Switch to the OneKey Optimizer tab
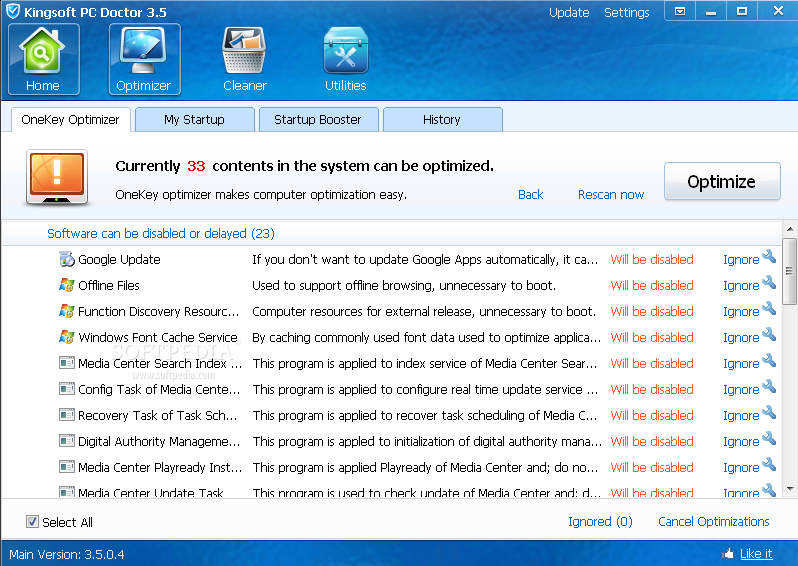798x566 pixels. [70, 120]
